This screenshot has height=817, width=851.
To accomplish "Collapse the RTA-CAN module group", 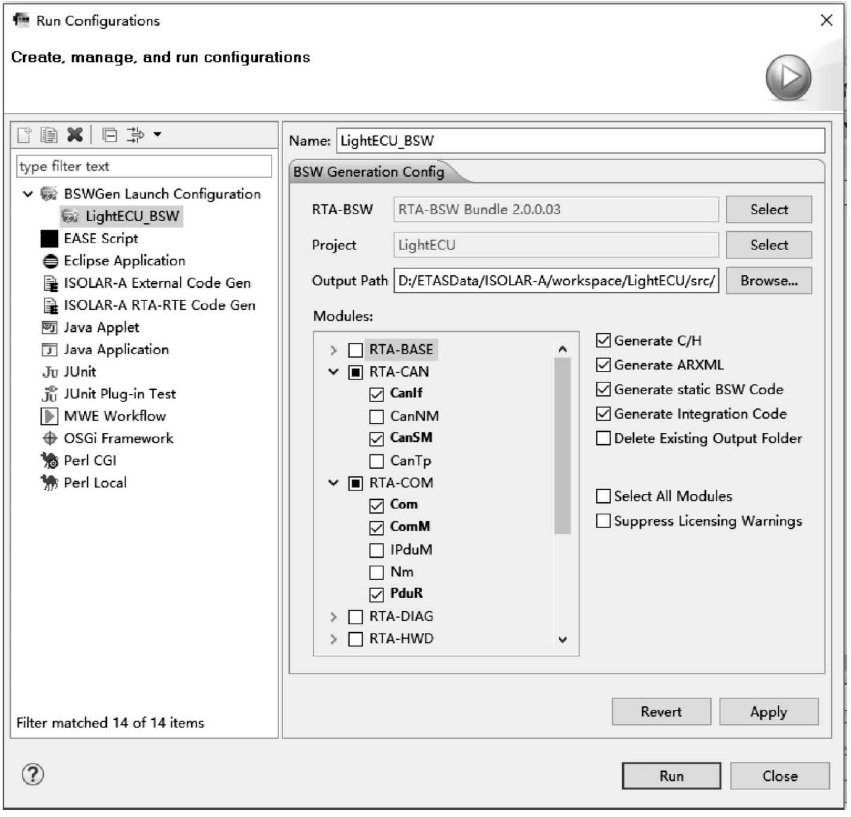I will (334, 373).
